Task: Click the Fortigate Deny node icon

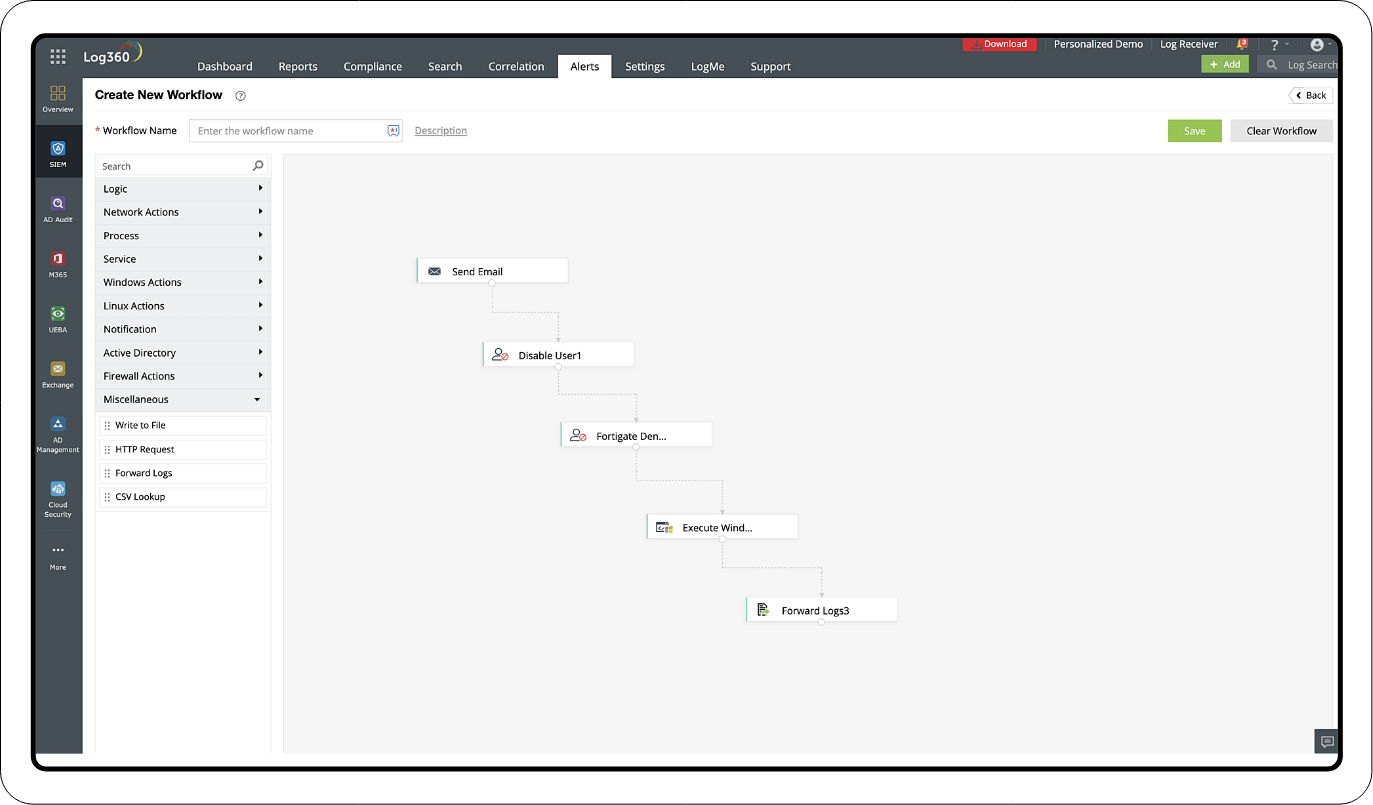Action: [578, 435]
